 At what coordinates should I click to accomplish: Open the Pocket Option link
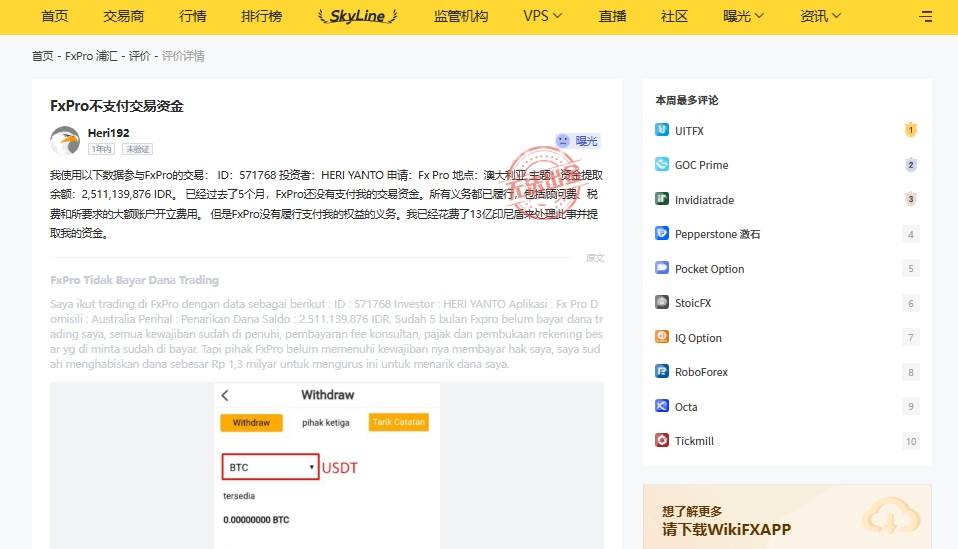click(x=709, y=269)
